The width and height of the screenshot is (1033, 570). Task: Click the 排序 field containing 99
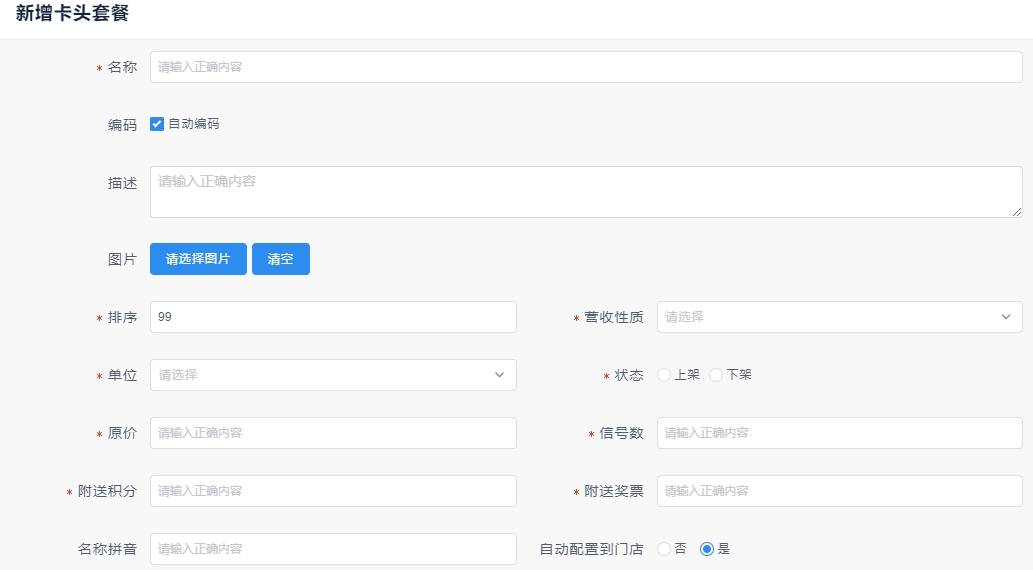click(x=333, y=317)
